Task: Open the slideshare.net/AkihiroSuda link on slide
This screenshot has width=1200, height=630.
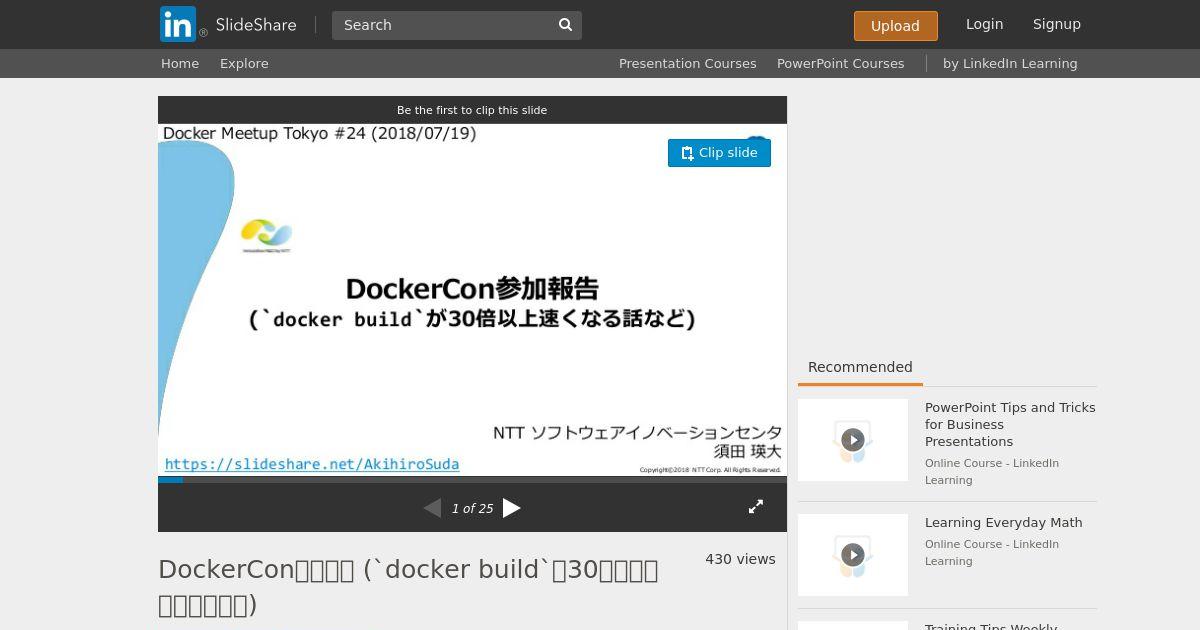Action: pos(312,464)
